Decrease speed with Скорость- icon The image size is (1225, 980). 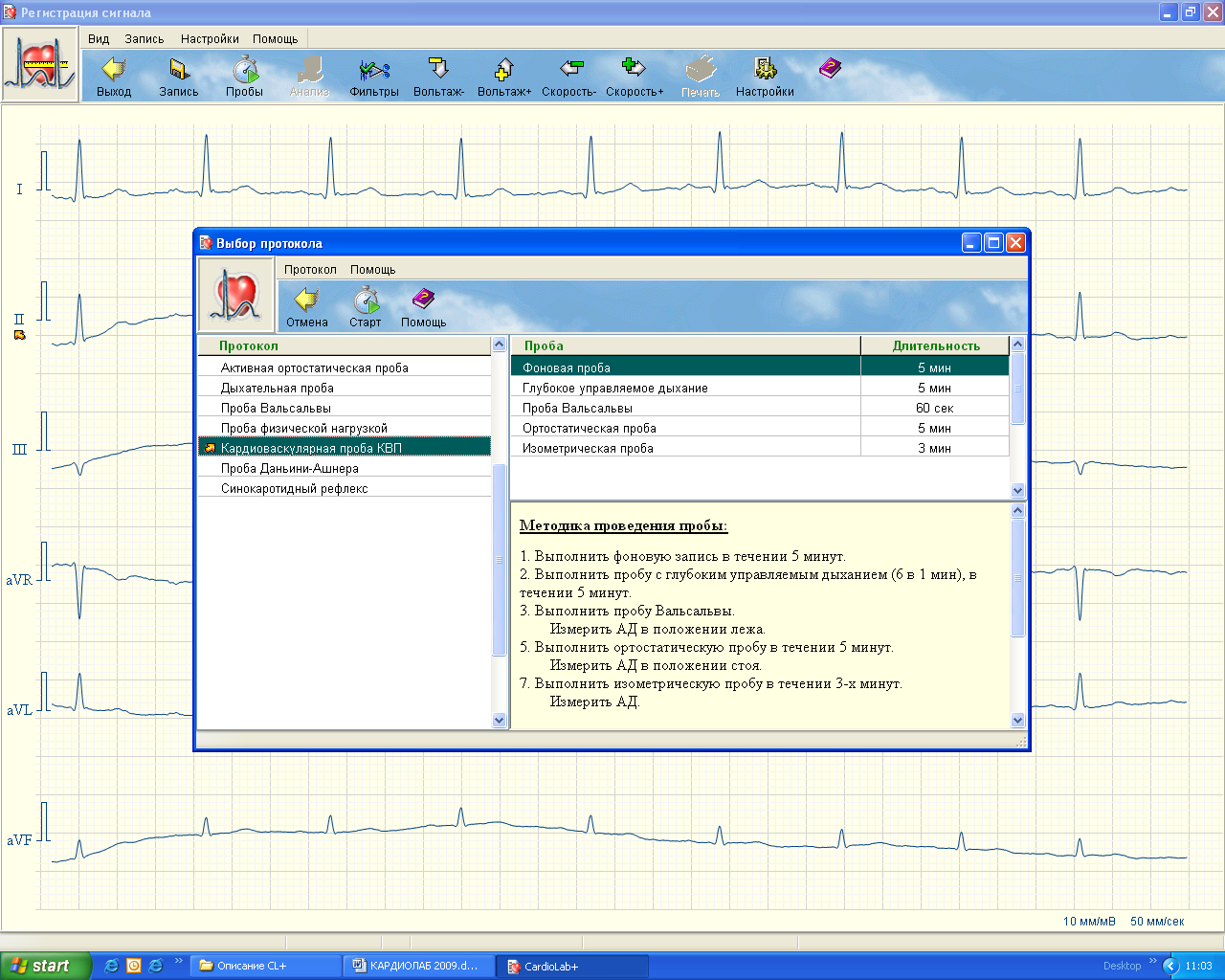(569, 71)
